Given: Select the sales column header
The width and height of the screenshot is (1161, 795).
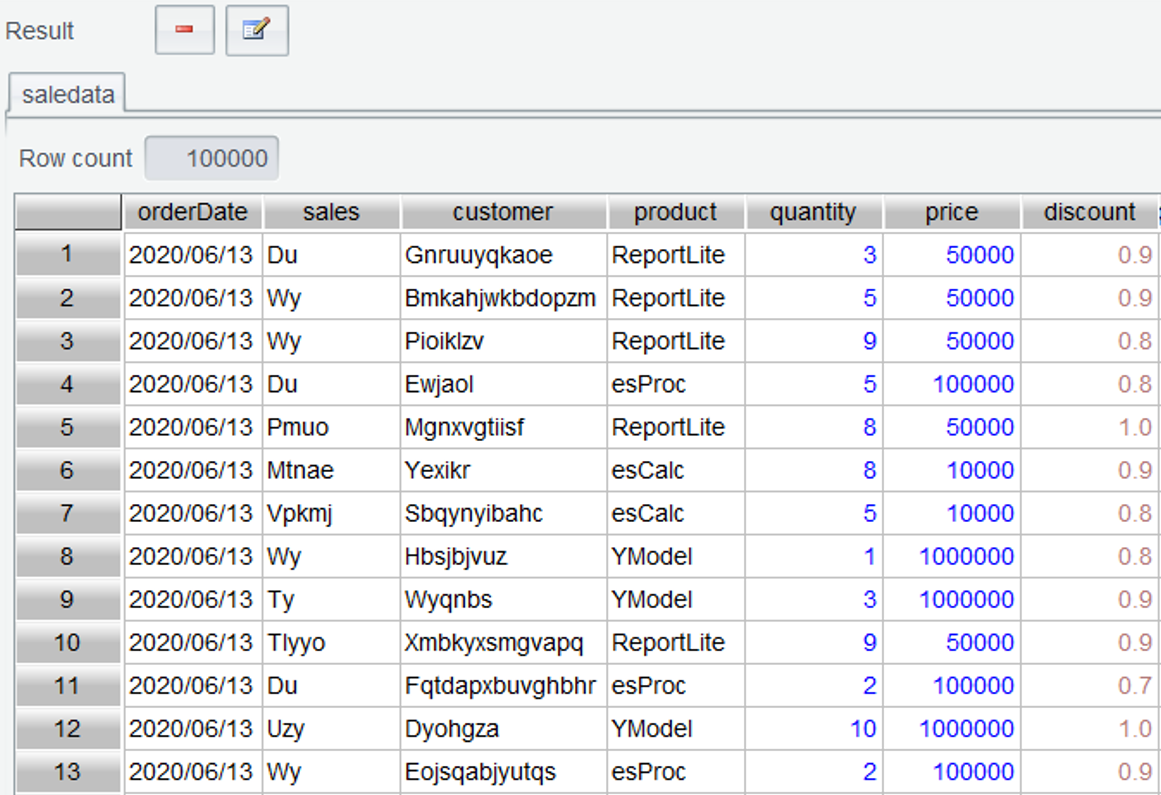Looking at the screenshot, I should (x=331, y=212).
